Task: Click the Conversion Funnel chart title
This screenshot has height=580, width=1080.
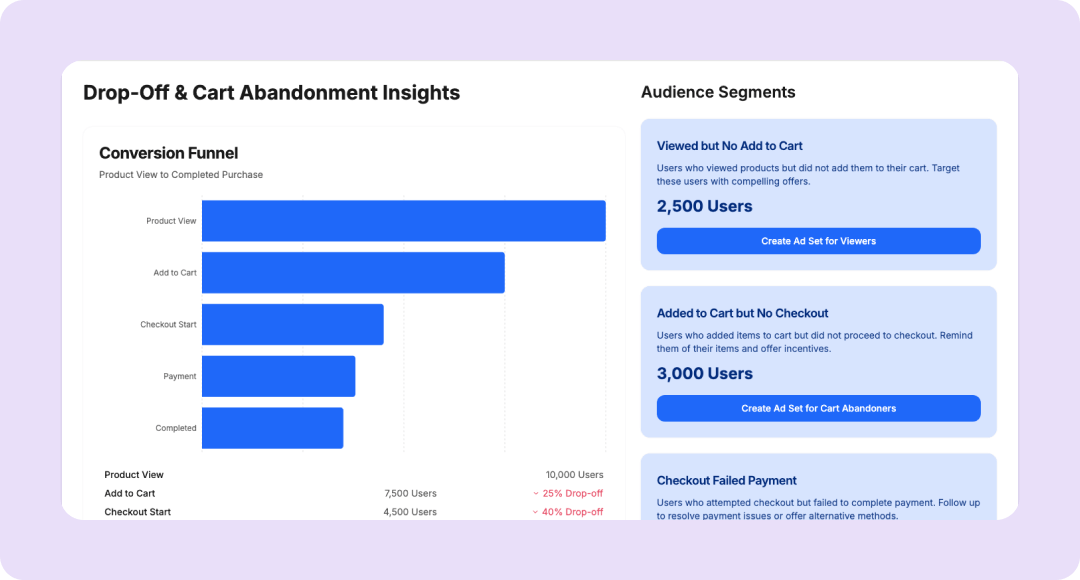Action: click(x=168, y=153)
